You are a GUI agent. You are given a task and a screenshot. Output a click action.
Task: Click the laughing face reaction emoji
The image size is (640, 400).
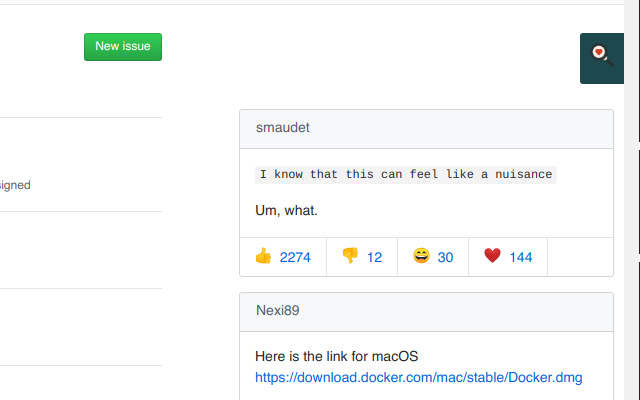coord(421,256)
